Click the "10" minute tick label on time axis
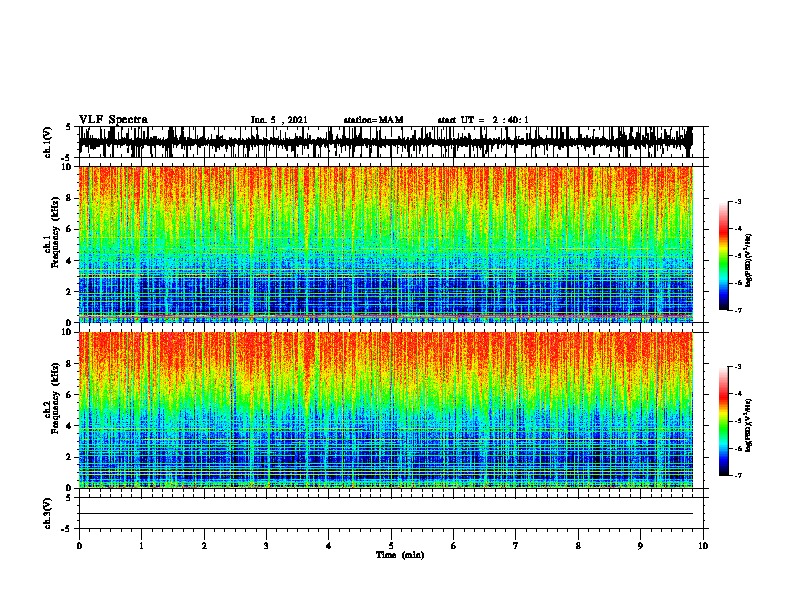Screen dimensions: 792x612 [703, 546]
